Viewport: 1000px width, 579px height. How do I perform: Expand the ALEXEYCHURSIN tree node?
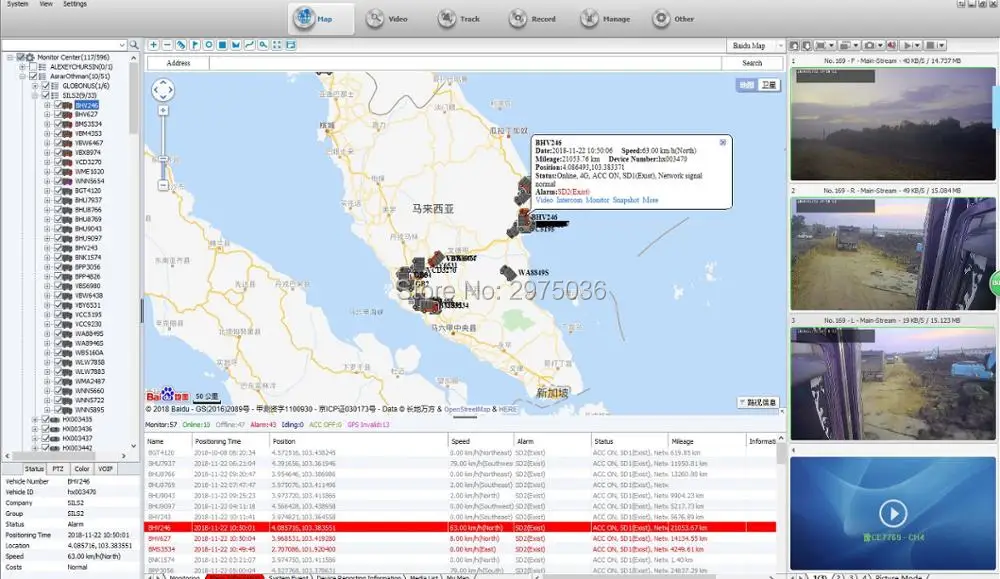[x=22, y=67]
